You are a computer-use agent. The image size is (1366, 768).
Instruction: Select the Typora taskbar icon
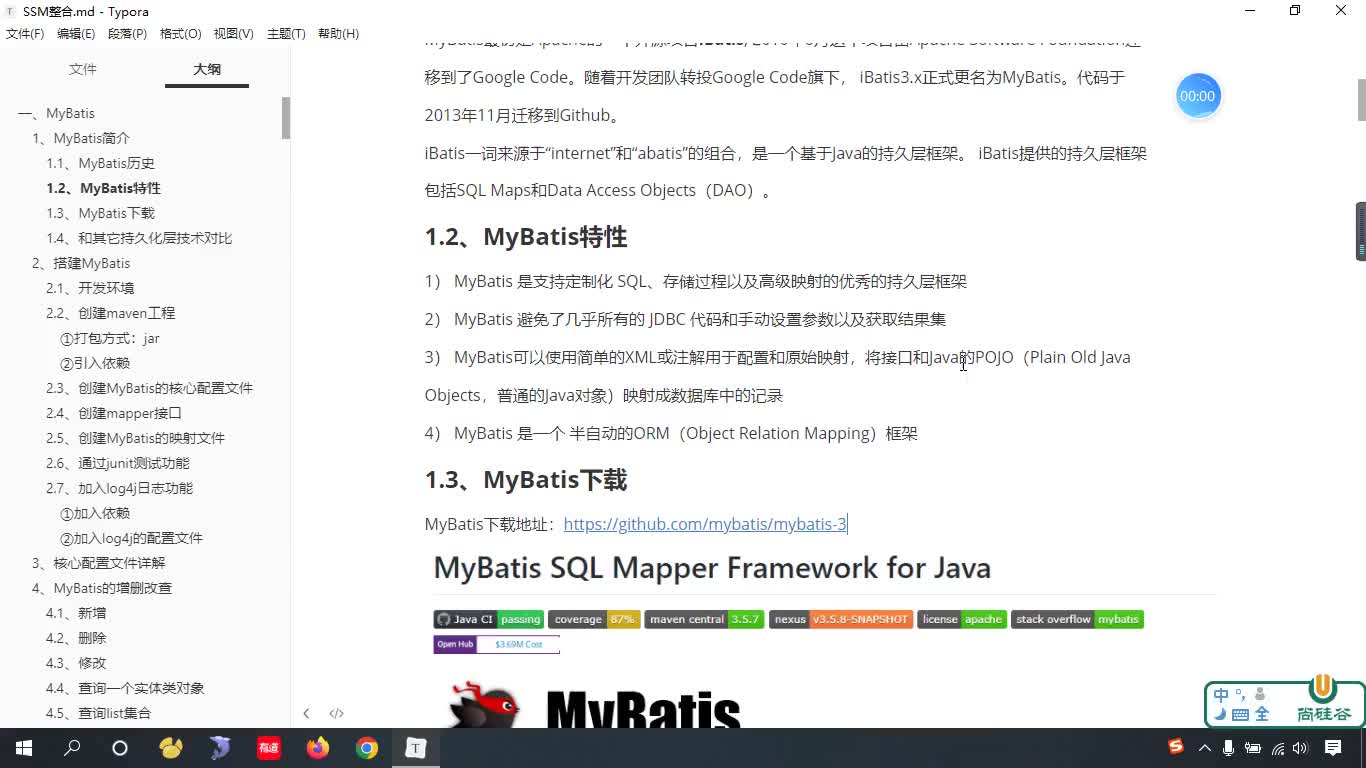pos(415,747)
